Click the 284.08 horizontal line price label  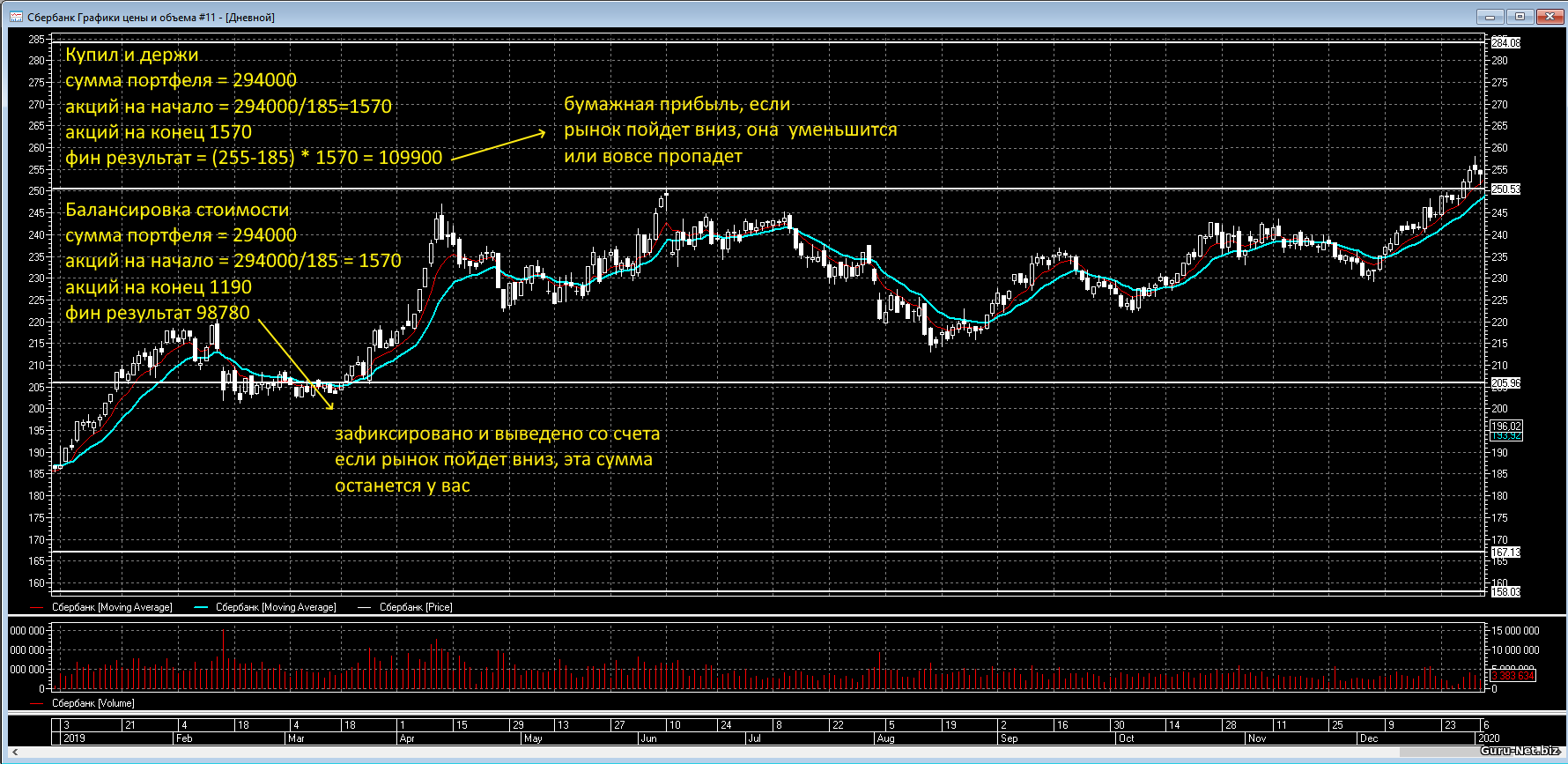click(1505, 42)
